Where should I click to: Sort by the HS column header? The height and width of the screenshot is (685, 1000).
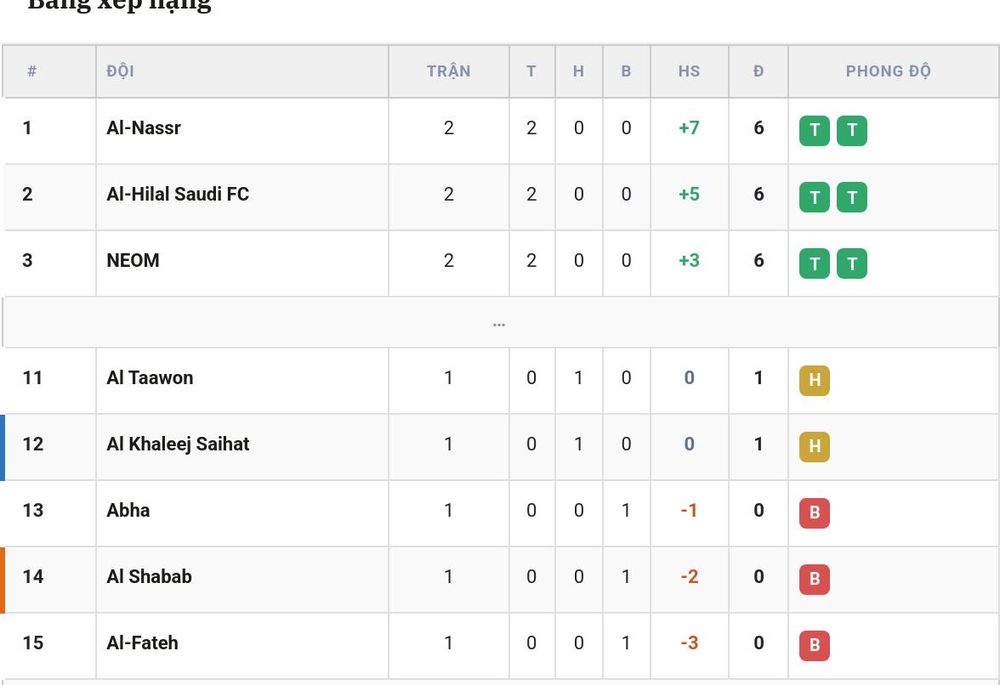[689, 71]
